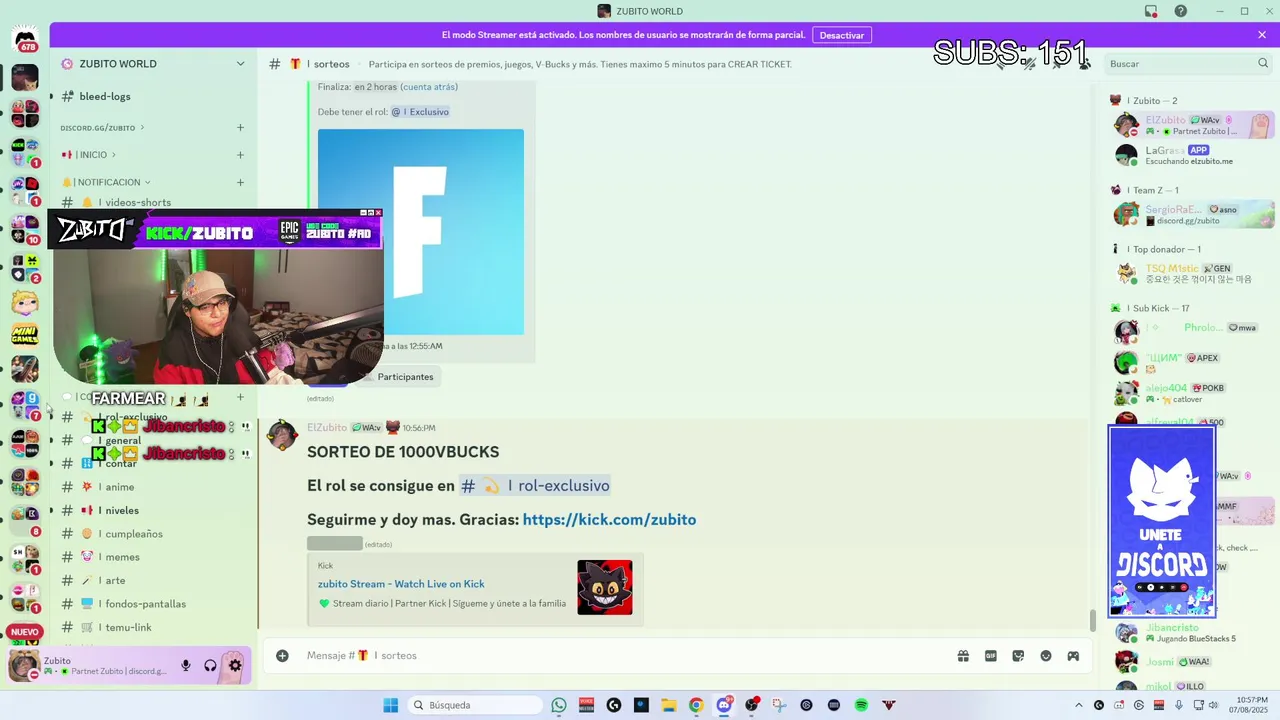Viewport: 1280px width, 720px height.
Task: Open Jibancristo in member list
Action: [1190, 633]
